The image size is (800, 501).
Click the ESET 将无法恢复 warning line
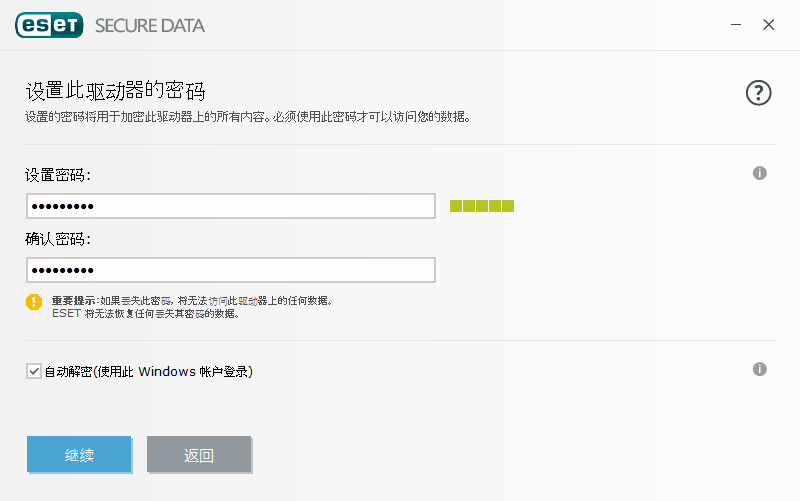click(x=145, y=313)
